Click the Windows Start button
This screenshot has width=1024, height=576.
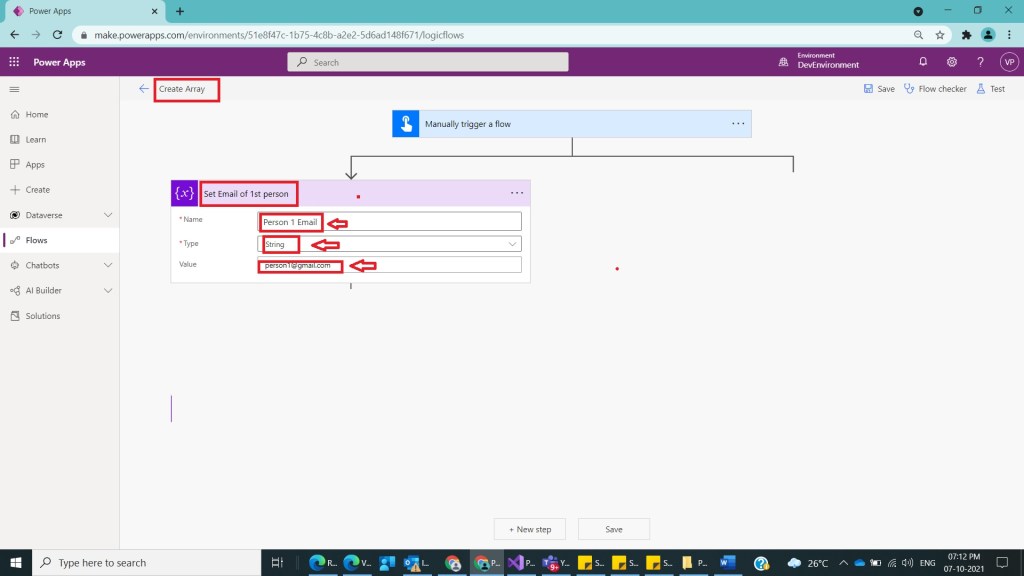17,562
